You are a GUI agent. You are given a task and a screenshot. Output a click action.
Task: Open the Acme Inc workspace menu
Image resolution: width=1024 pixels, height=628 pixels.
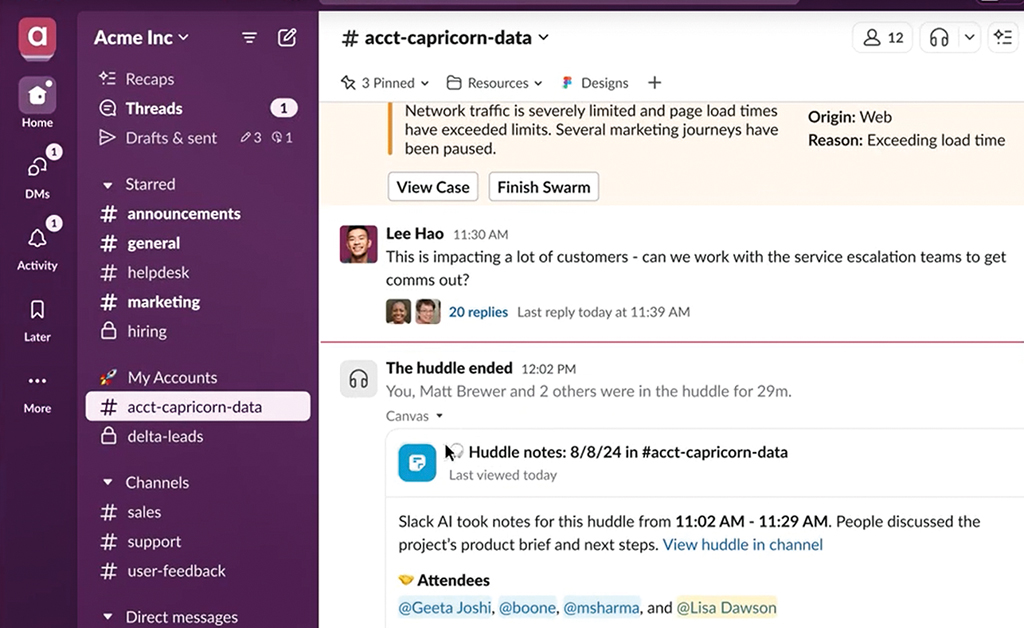tap(141, 38)
